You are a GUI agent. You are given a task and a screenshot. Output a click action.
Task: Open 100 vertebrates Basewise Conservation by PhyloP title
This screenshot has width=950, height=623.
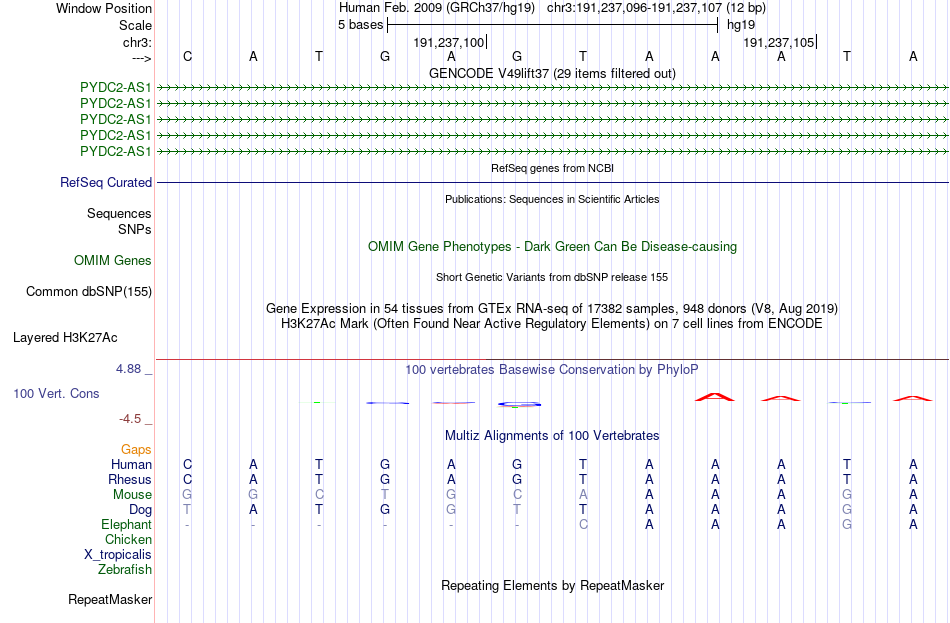tap(552, 370)
